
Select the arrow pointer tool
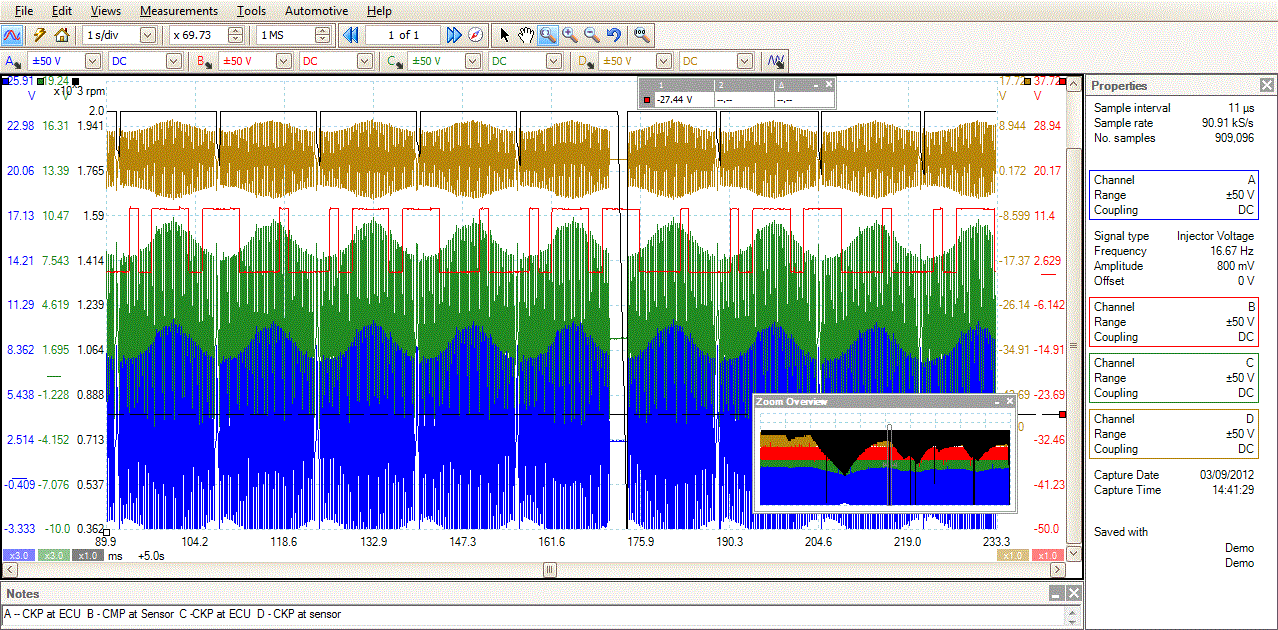505,35
